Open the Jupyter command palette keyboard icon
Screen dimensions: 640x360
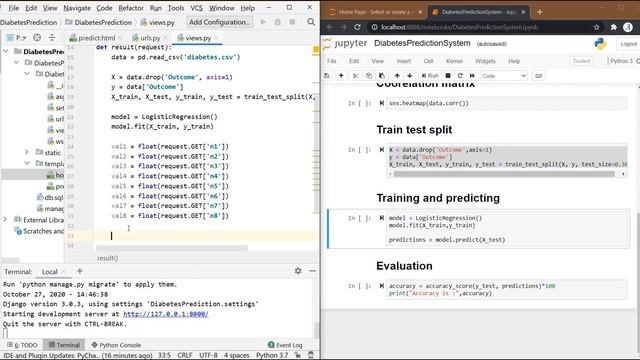click(x=538, y=76)
